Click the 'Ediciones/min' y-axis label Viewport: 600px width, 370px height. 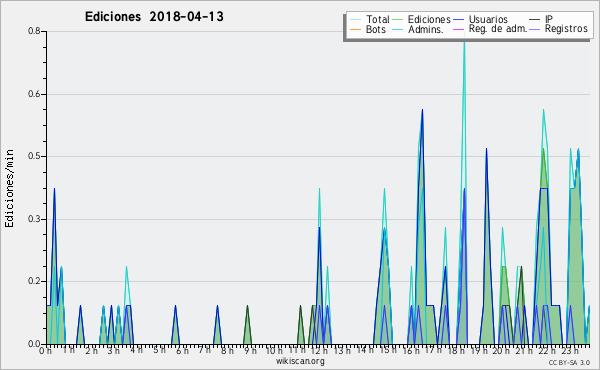point(9,188)
